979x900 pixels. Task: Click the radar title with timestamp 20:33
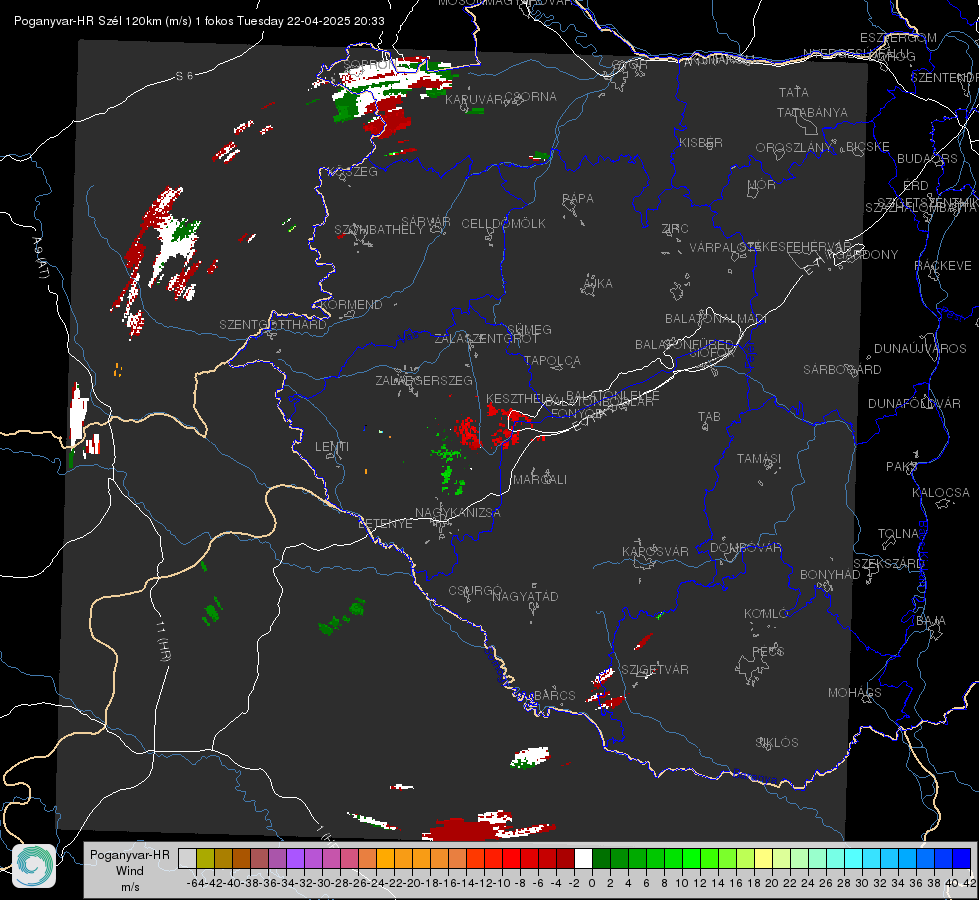pos(199,21)
